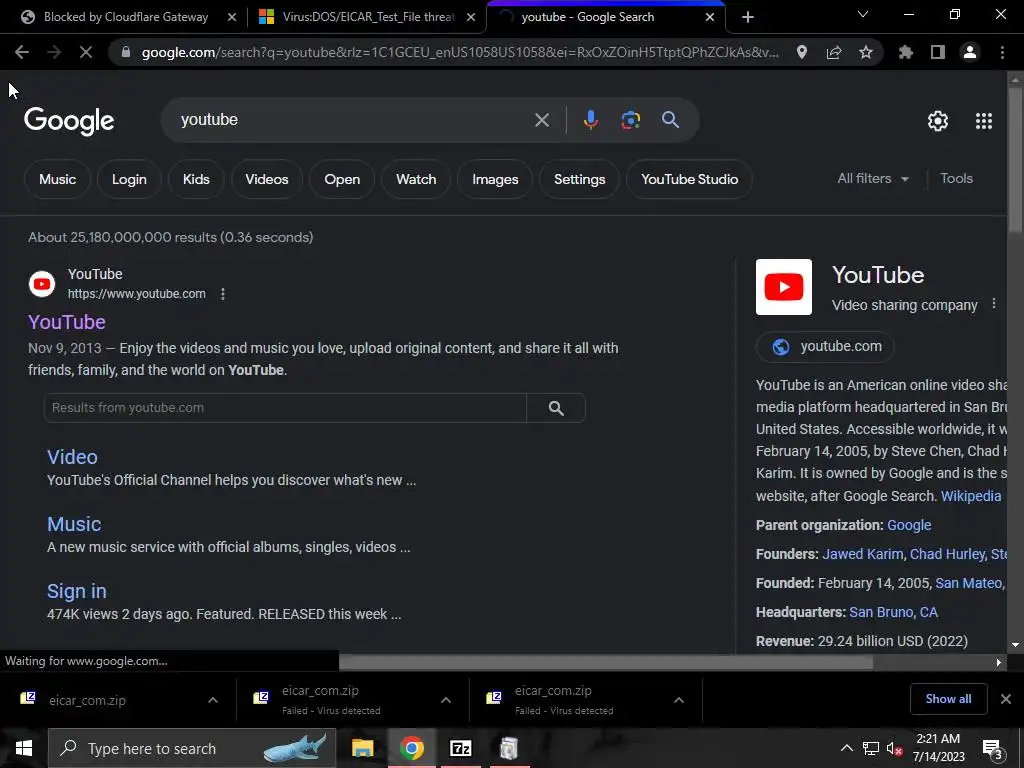The width and height of the screenshot is (1024, 768).
Task: Open the Sign in sitelink
Action: (76, 591)
